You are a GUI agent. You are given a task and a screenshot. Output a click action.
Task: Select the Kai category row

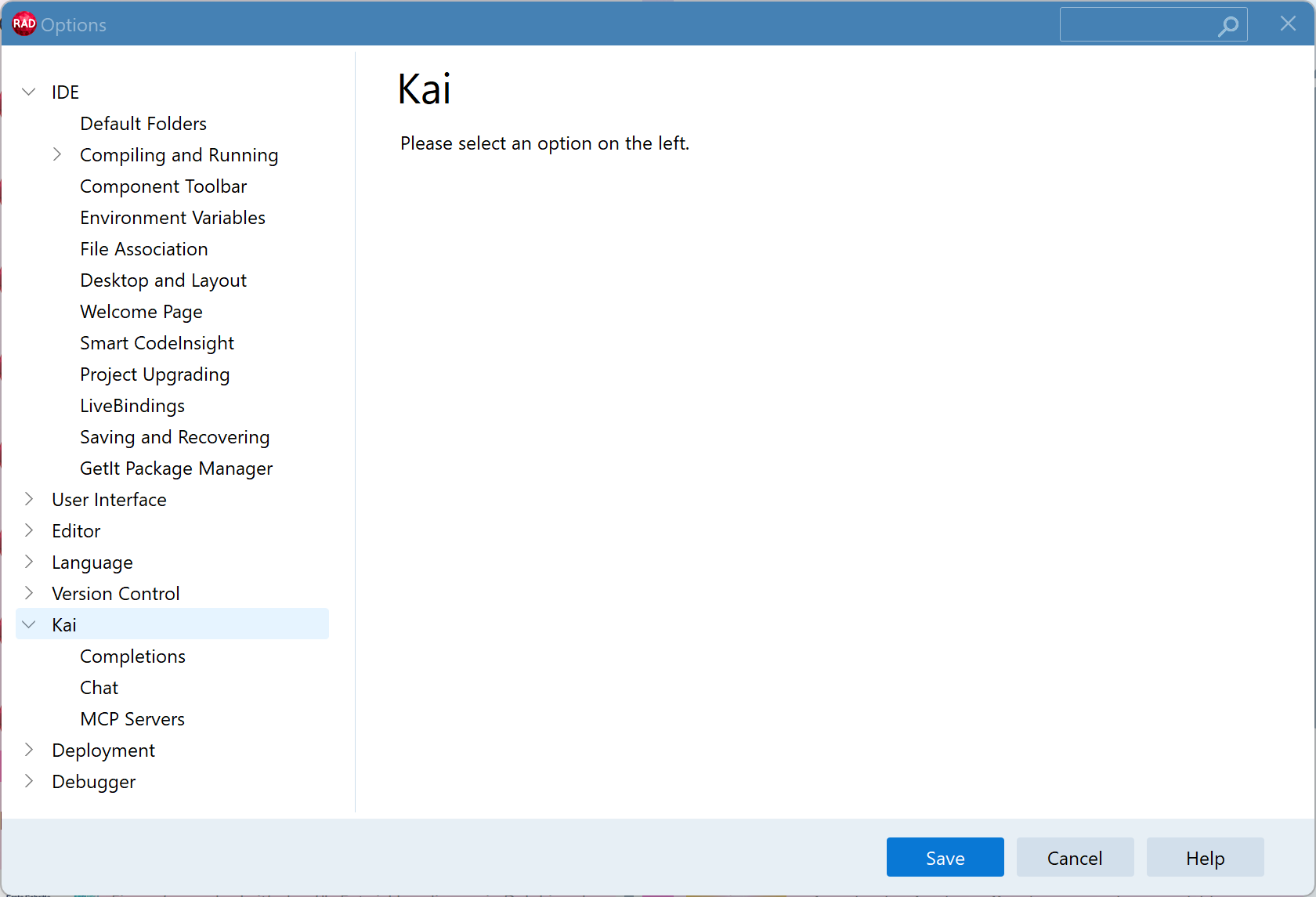(172, 624)
